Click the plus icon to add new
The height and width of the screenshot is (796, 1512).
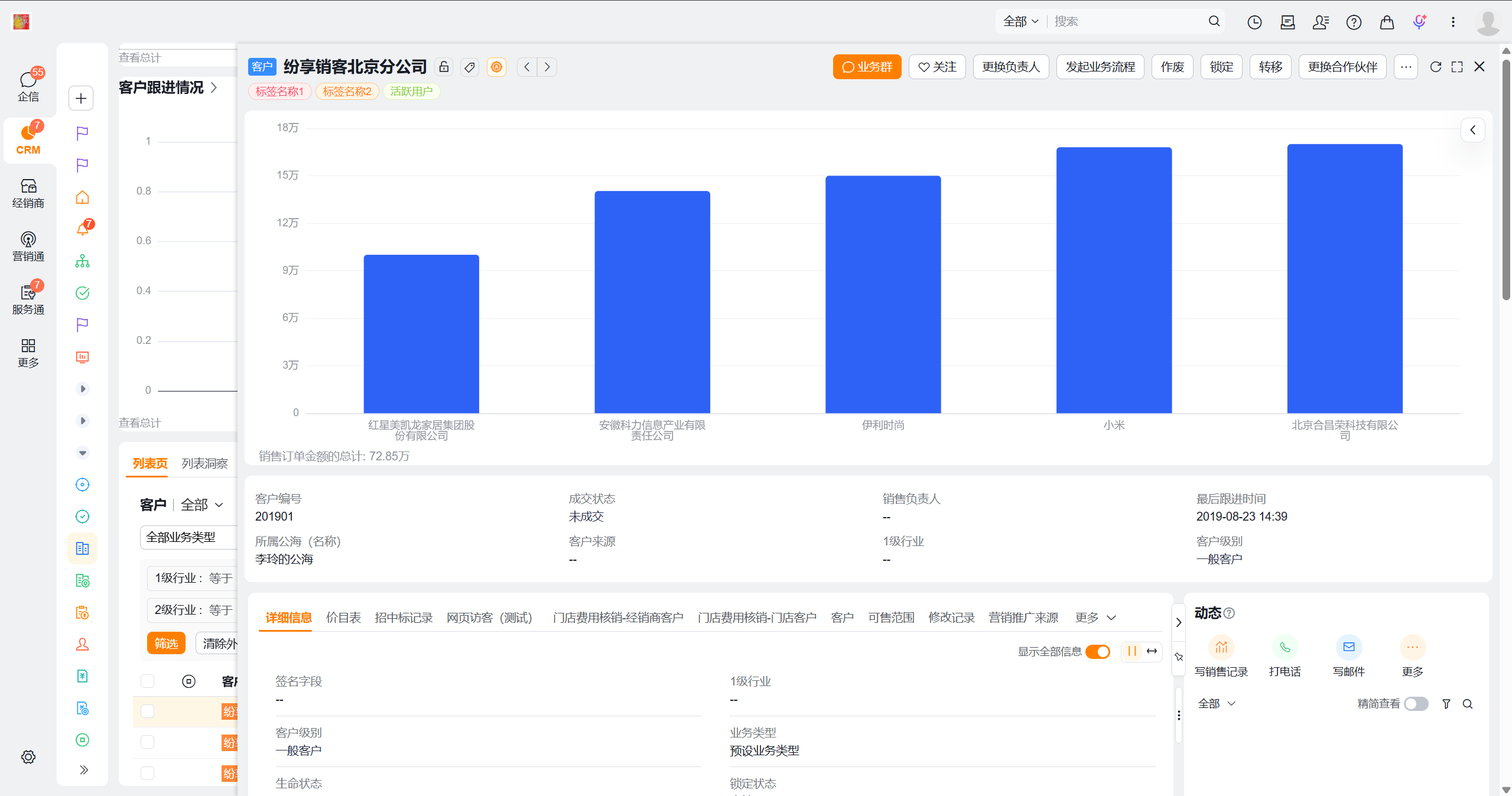tap(81, 98)
